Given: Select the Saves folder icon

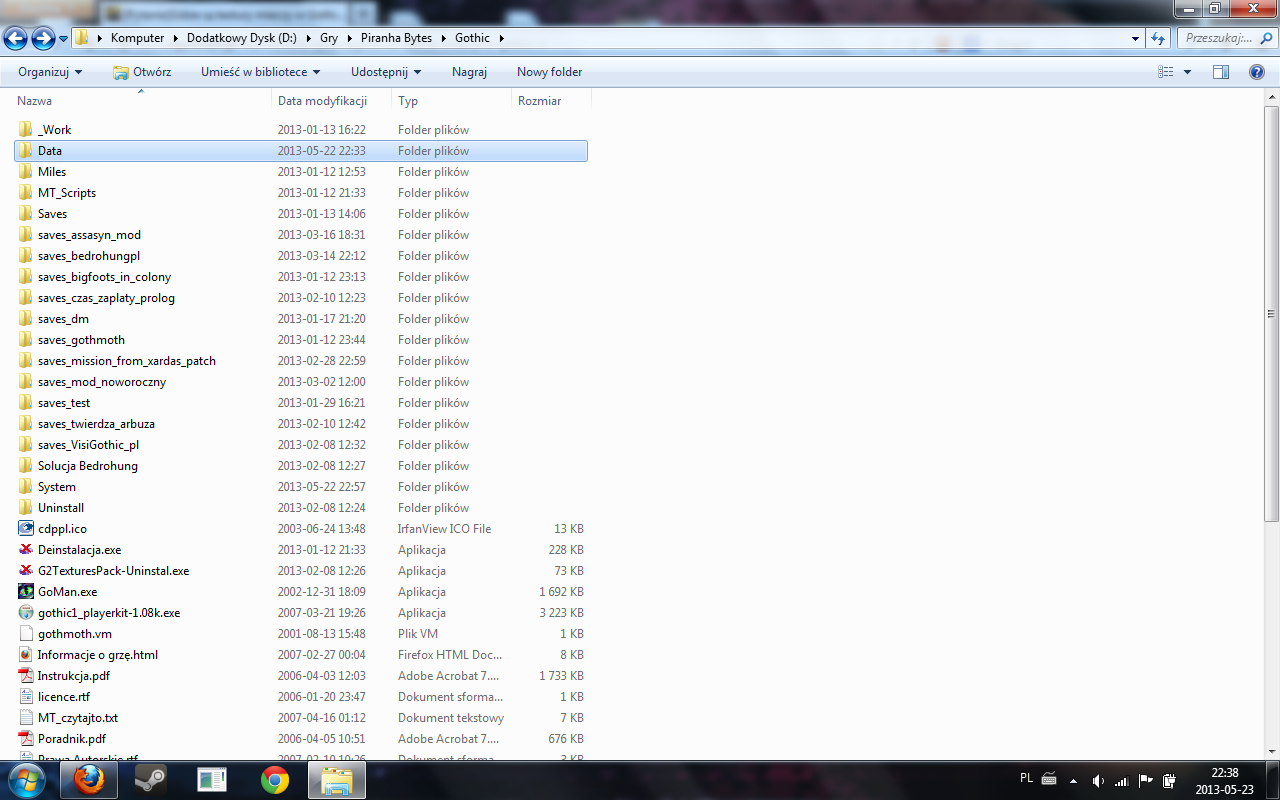Looking at the screenshot, I should [x=26, y=214].
